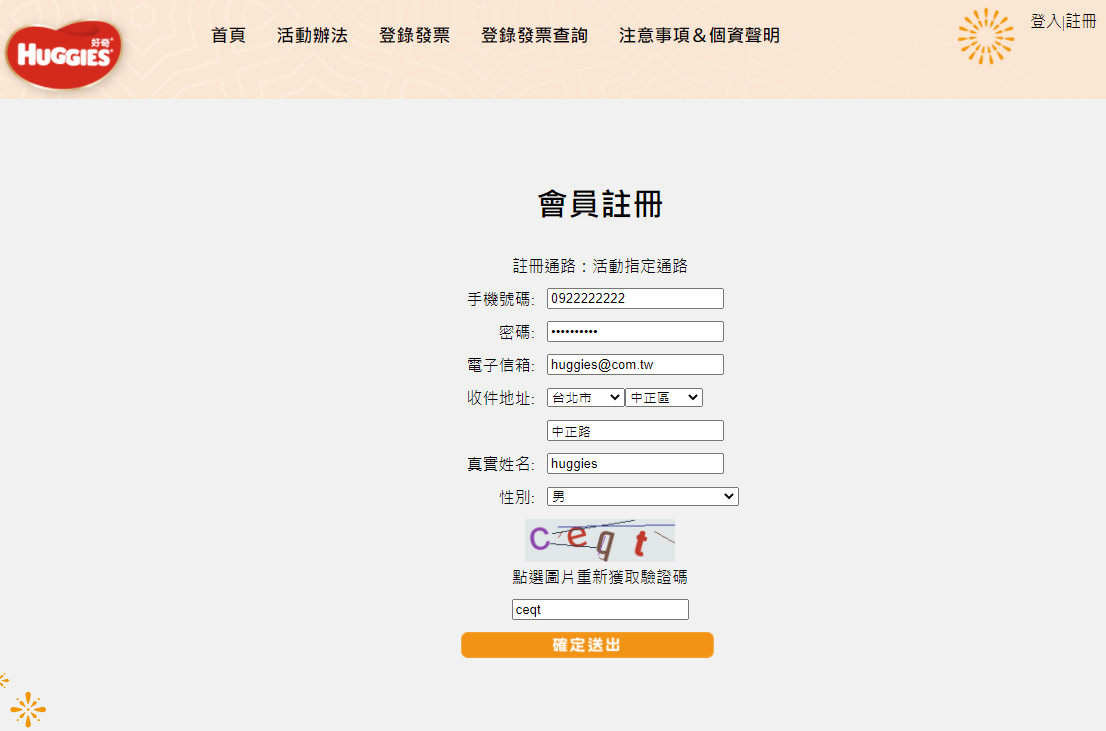Click the 電子信箱 label
Image resolution: width=1106 pixels, height=731 pixels.
501,365
